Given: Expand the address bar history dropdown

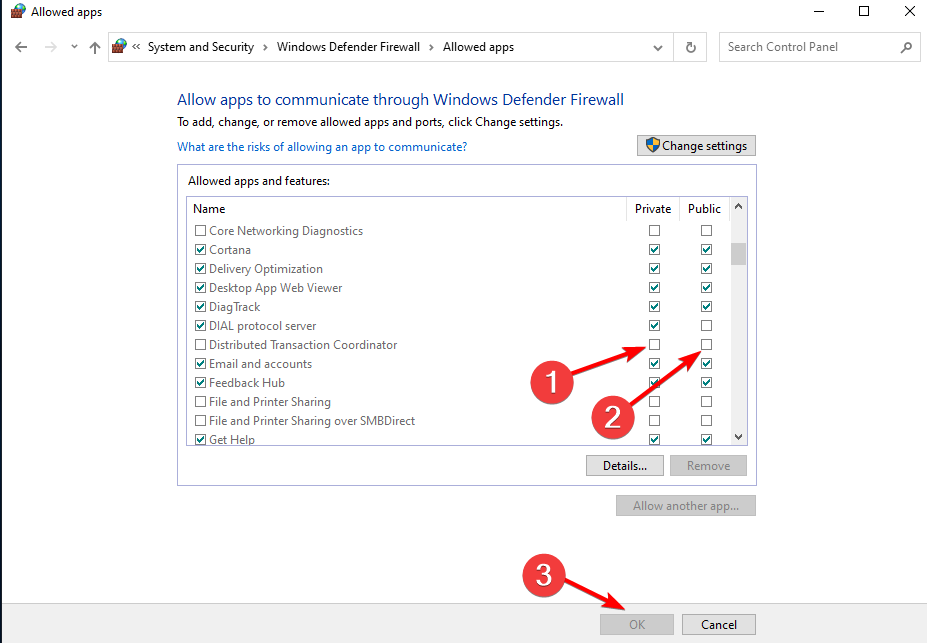Looking at the screenshot, I should click(657, 47).
